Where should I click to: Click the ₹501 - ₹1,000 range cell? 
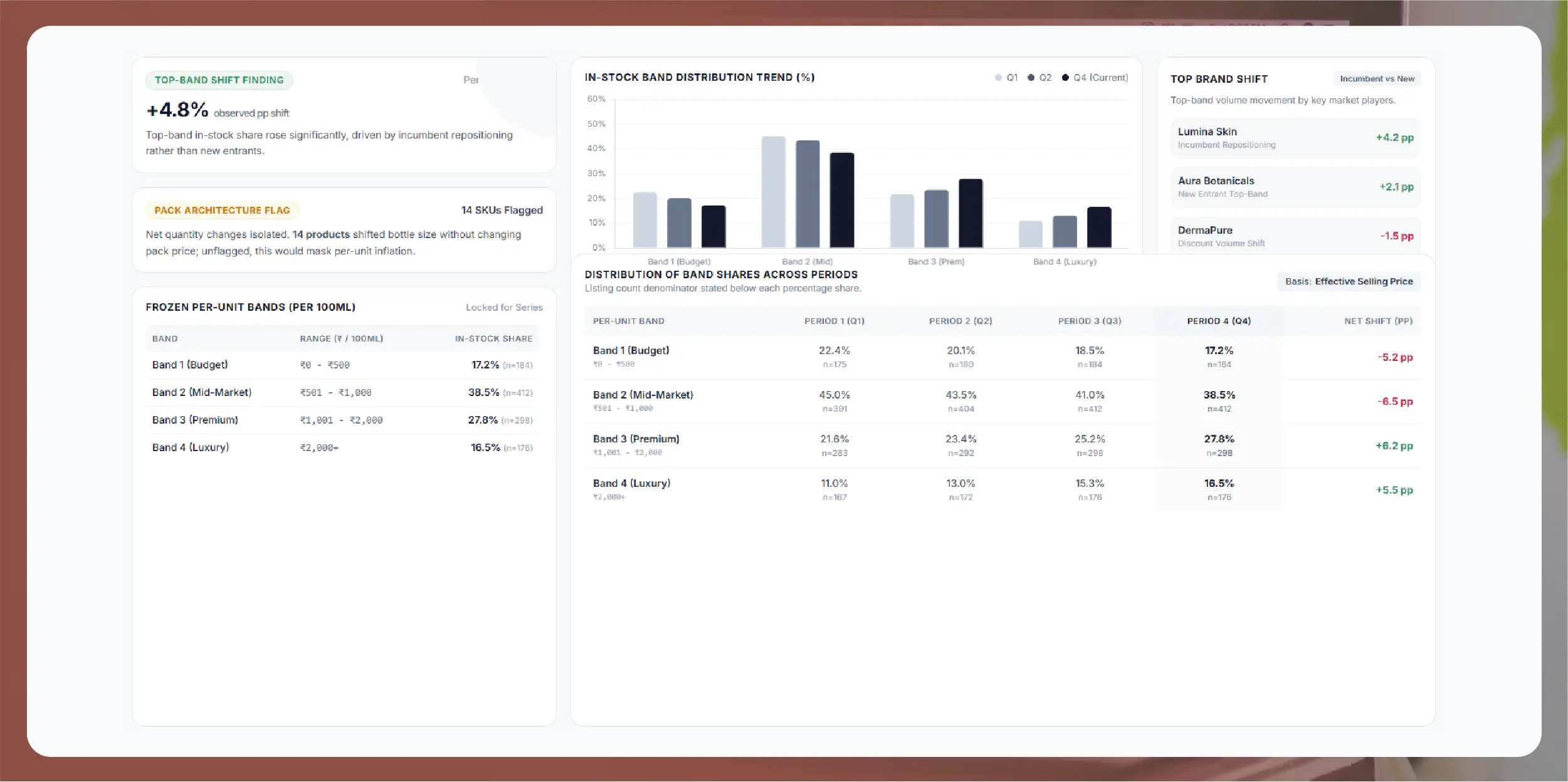point(335,393)
